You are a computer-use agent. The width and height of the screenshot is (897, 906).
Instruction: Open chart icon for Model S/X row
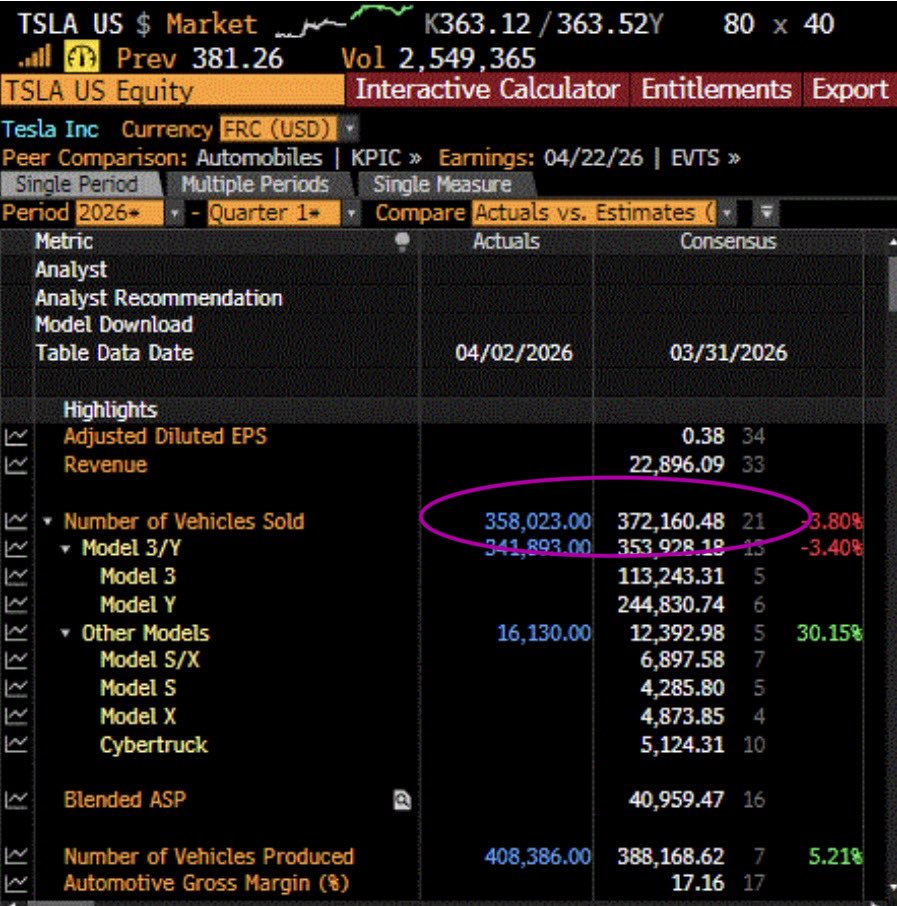pyautogui.click(x=16, y=660)
